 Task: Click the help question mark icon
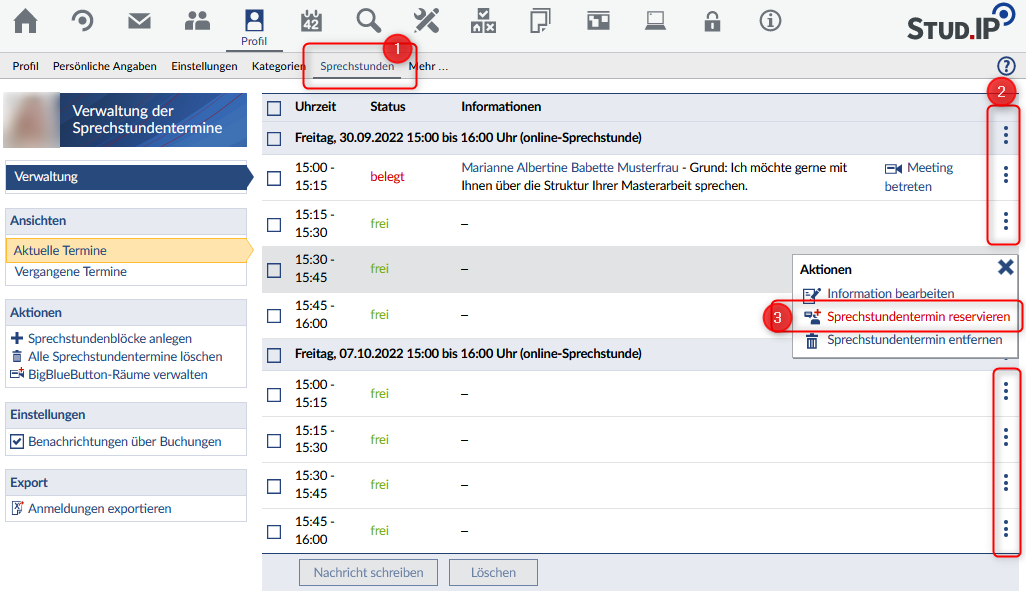[1006, 66]
